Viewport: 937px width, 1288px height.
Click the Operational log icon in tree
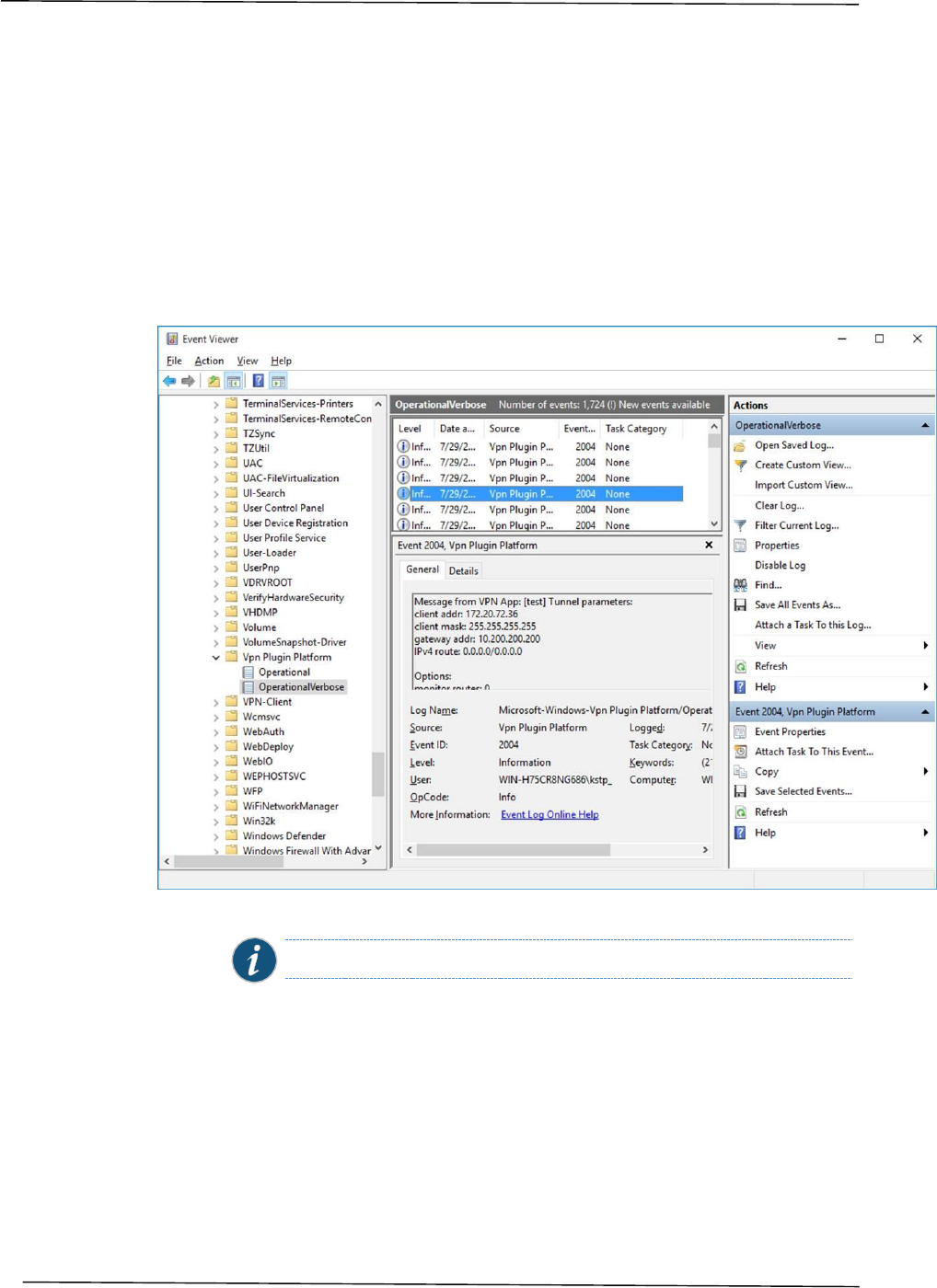(x=249, y=673)
